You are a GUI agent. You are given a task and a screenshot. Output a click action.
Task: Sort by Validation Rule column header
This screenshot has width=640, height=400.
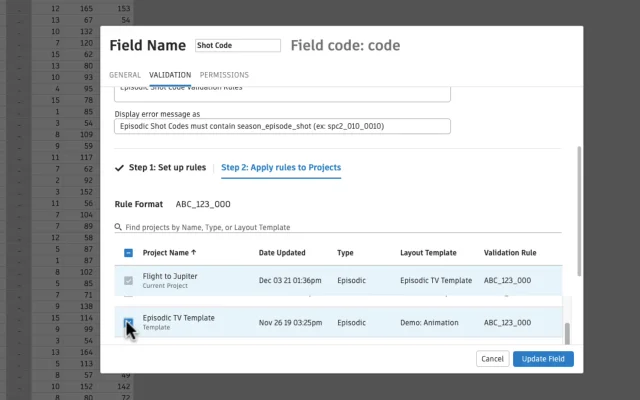tap(510, 253)
